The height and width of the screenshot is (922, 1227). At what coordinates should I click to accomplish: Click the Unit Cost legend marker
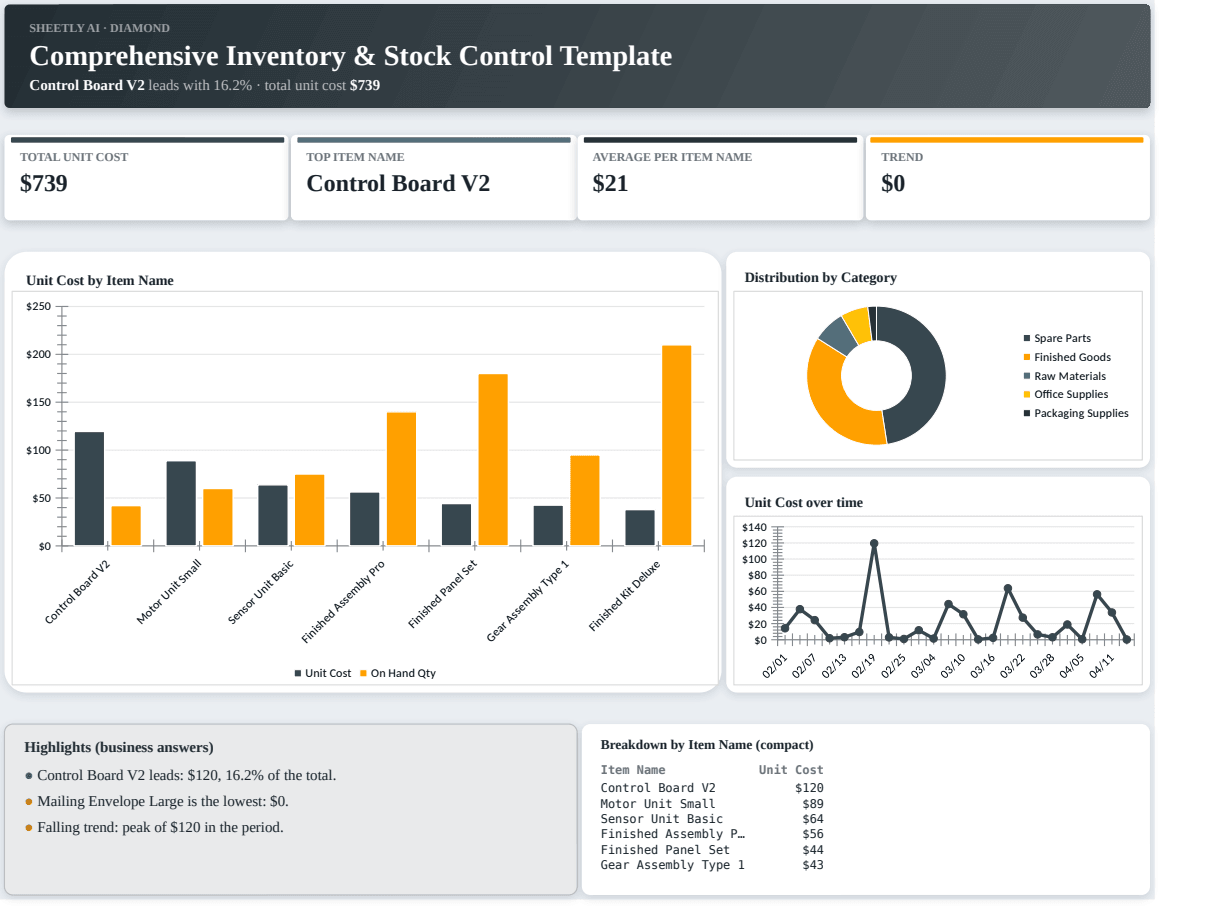pos(298,674)
